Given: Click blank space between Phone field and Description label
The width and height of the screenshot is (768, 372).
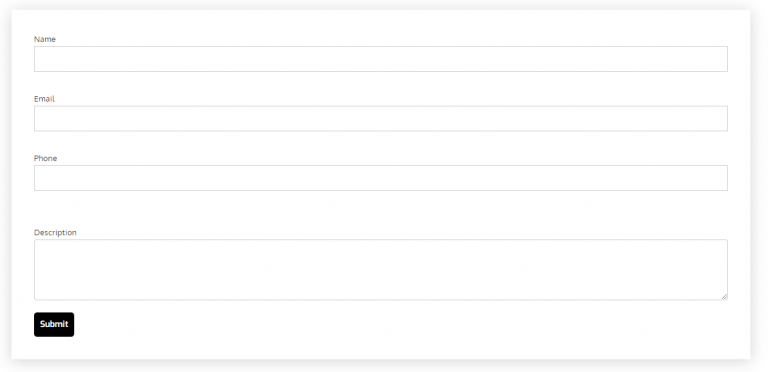Looking at the screenshot, I should (381, 209).
